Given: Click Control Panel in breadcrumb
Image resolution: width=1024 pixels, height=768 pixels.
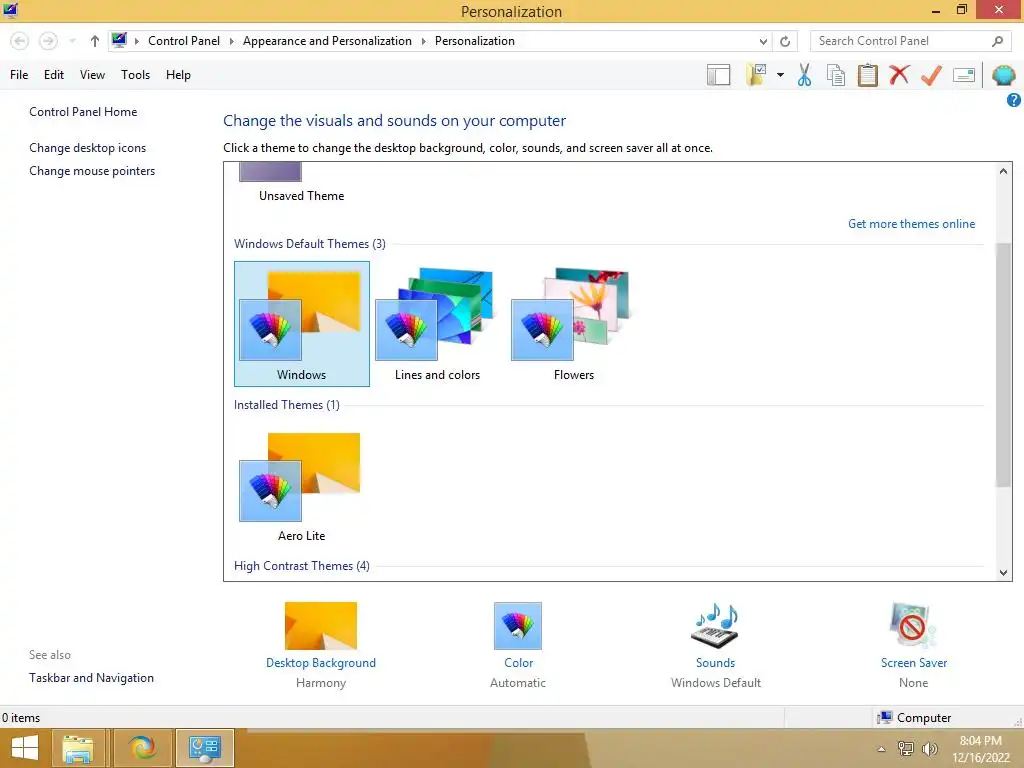Looking at the screenshot, I should point(184,41).
